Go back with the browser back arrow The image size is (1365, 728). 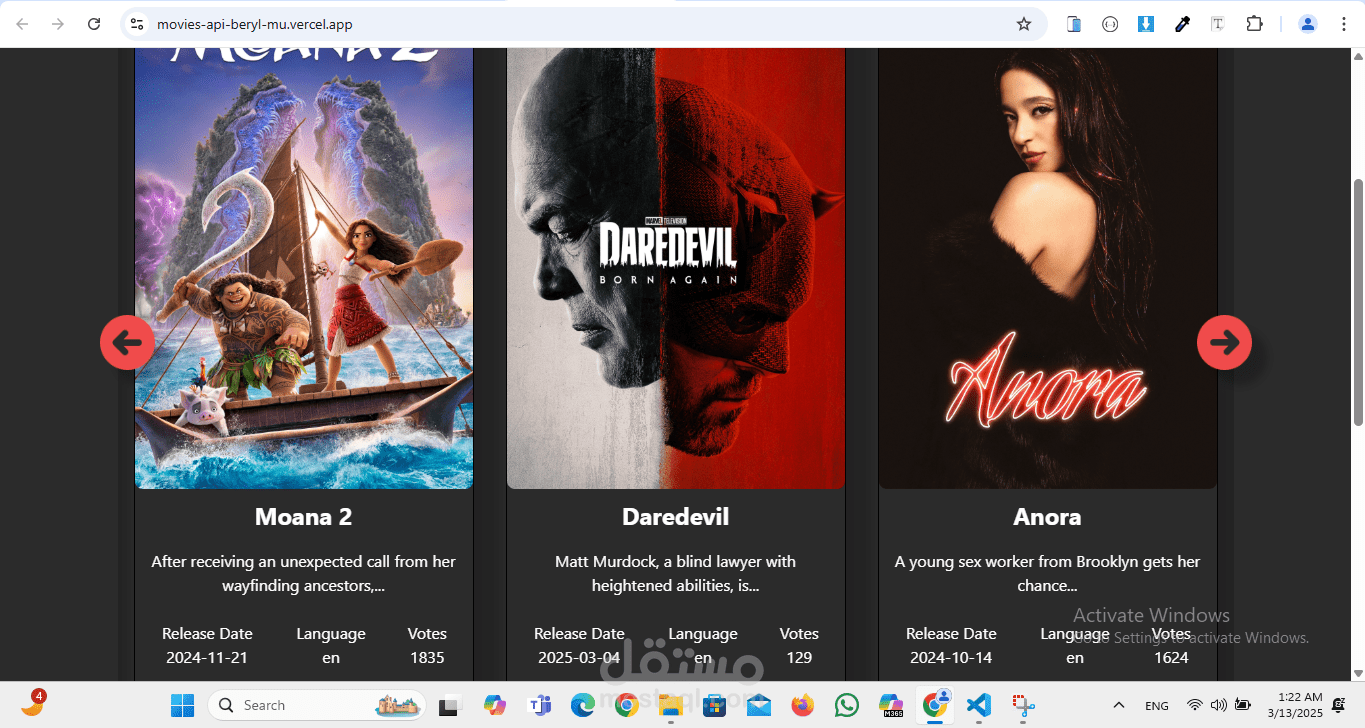[22, 24]
